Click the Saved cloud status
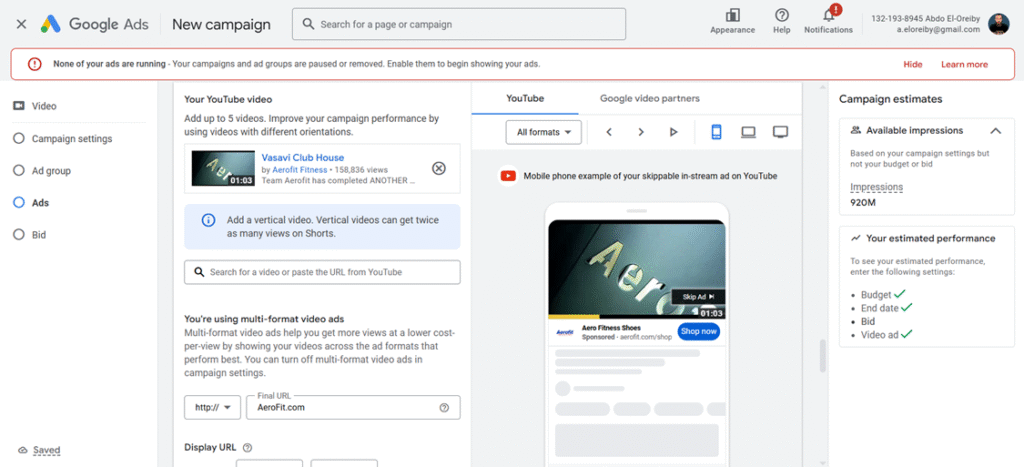This screenshot has width=1024, height=467. point(39,450)
